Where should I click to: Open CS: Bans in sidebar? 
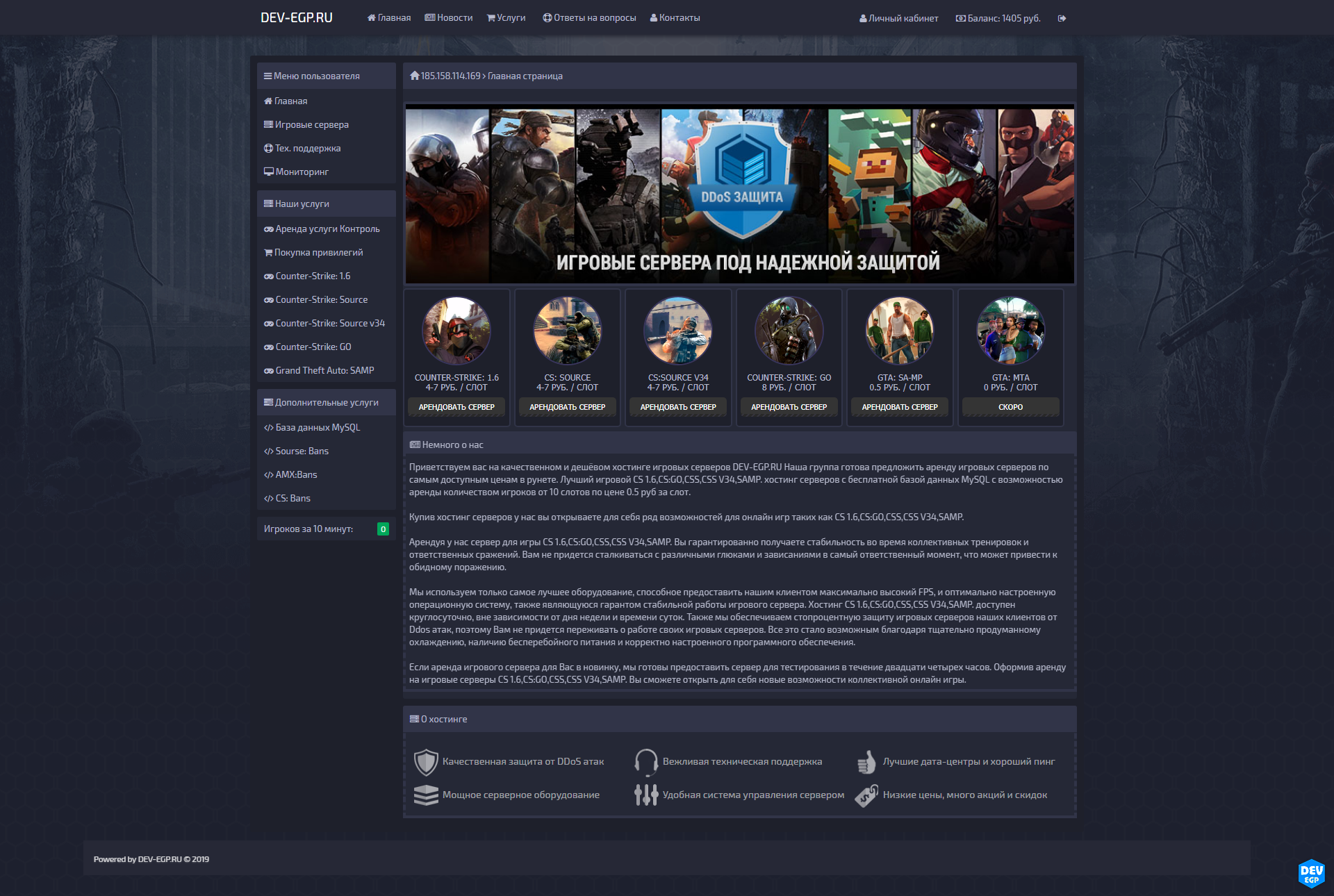point(327,498)
